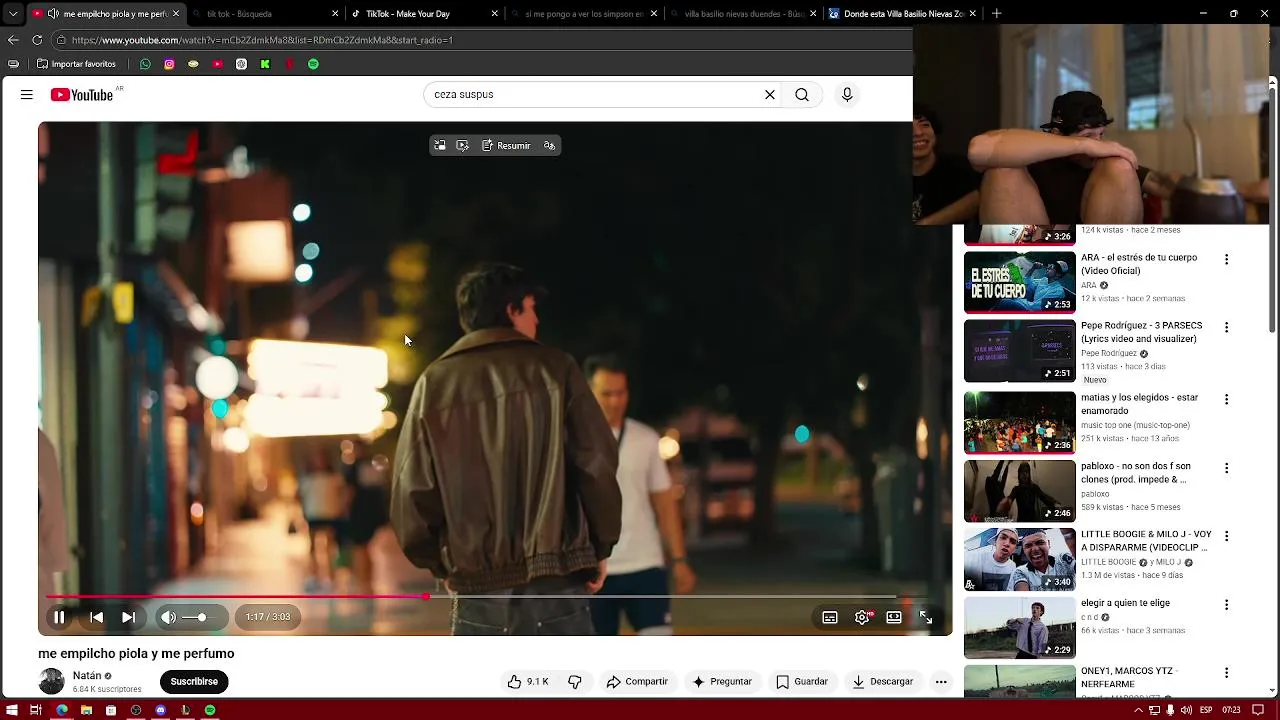
Task: Click the Preguntar button
Action: click(x=721, y=682)
